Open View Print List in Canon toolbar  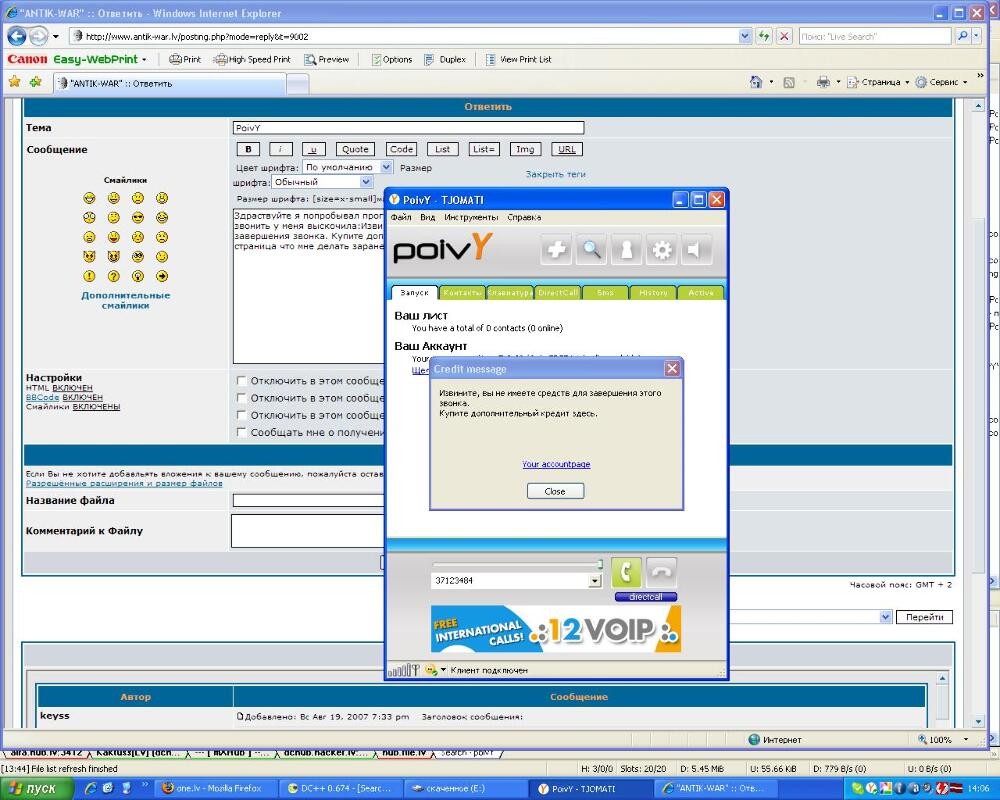[518, 59]
